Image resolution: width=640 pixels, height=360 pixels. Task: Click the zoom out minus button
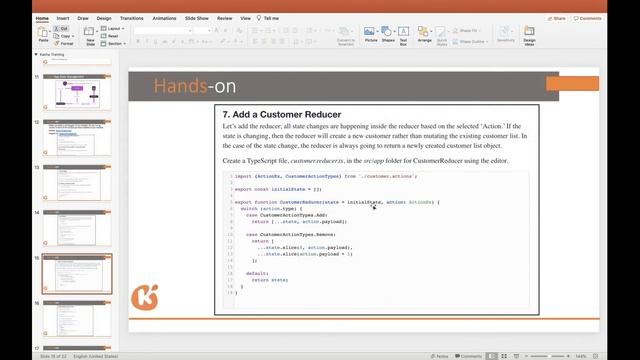(x=527, y=356)
